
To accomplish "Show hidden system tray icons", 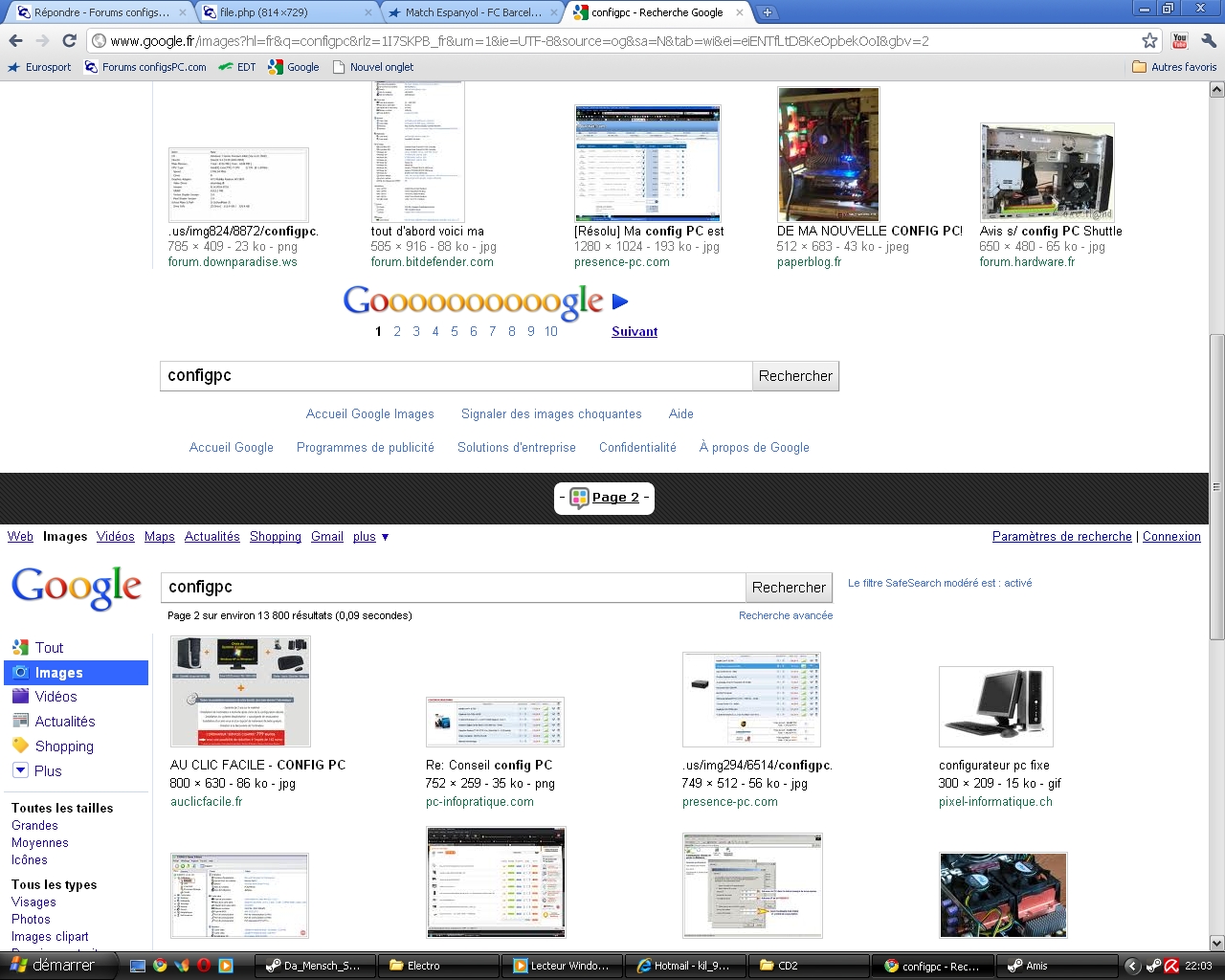I will point(1132,966).
